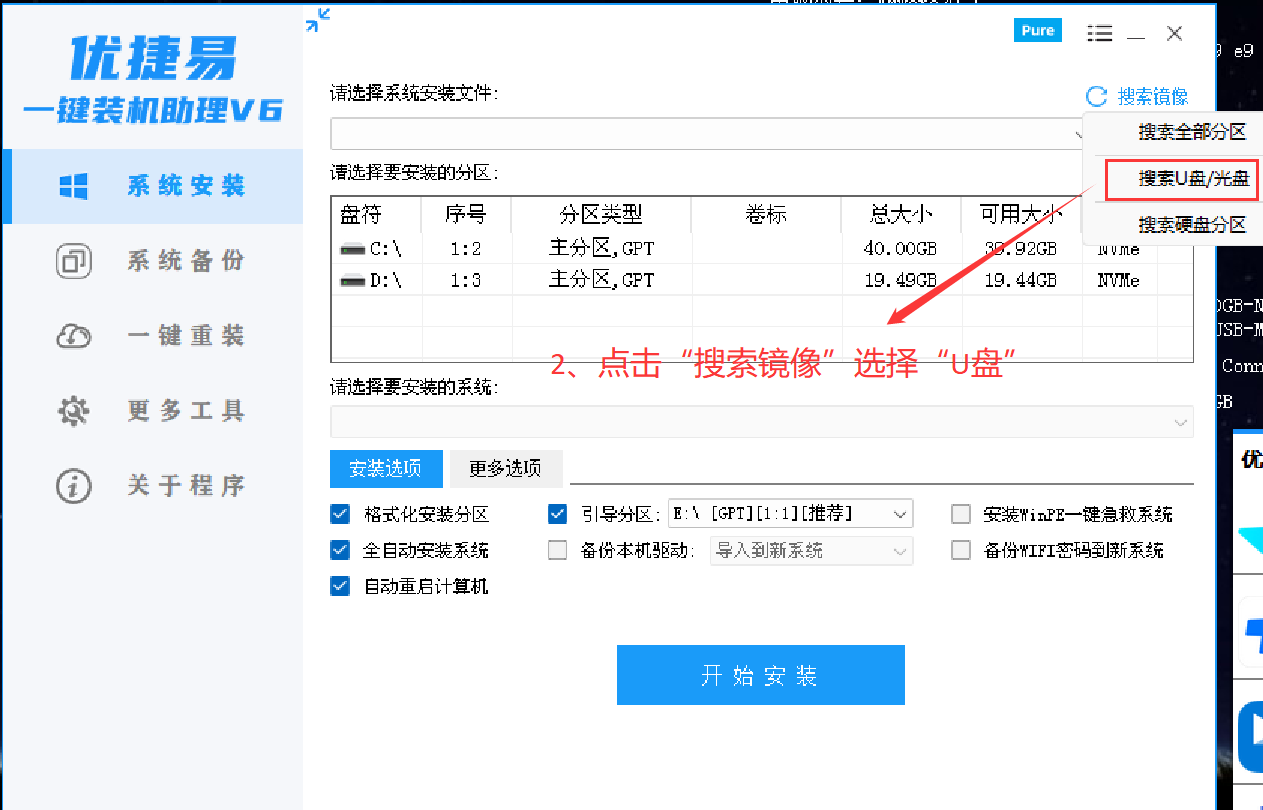This screenshot has height=810, width=1263.
Task: Click the C:\ drive icon
Action: click(x=352, y=249)
